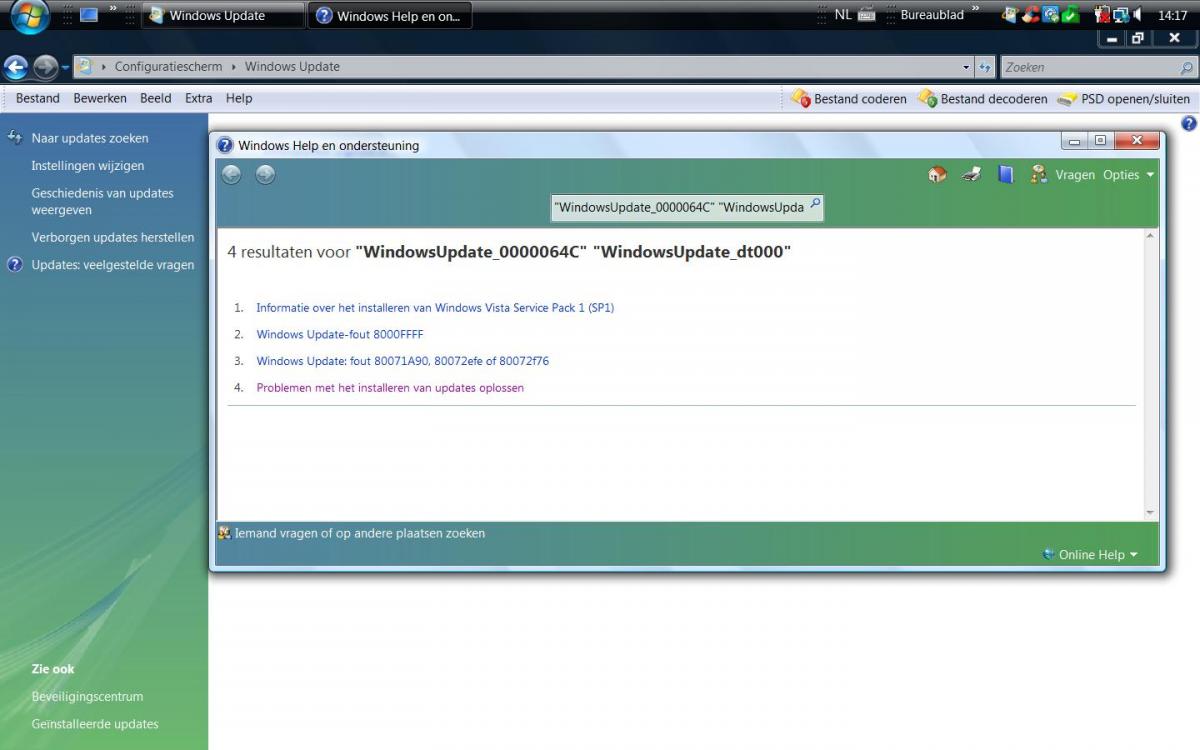This screenshot has height=750, width=1200.
Task: Open the Bestand menu
Action: (38, 98)
